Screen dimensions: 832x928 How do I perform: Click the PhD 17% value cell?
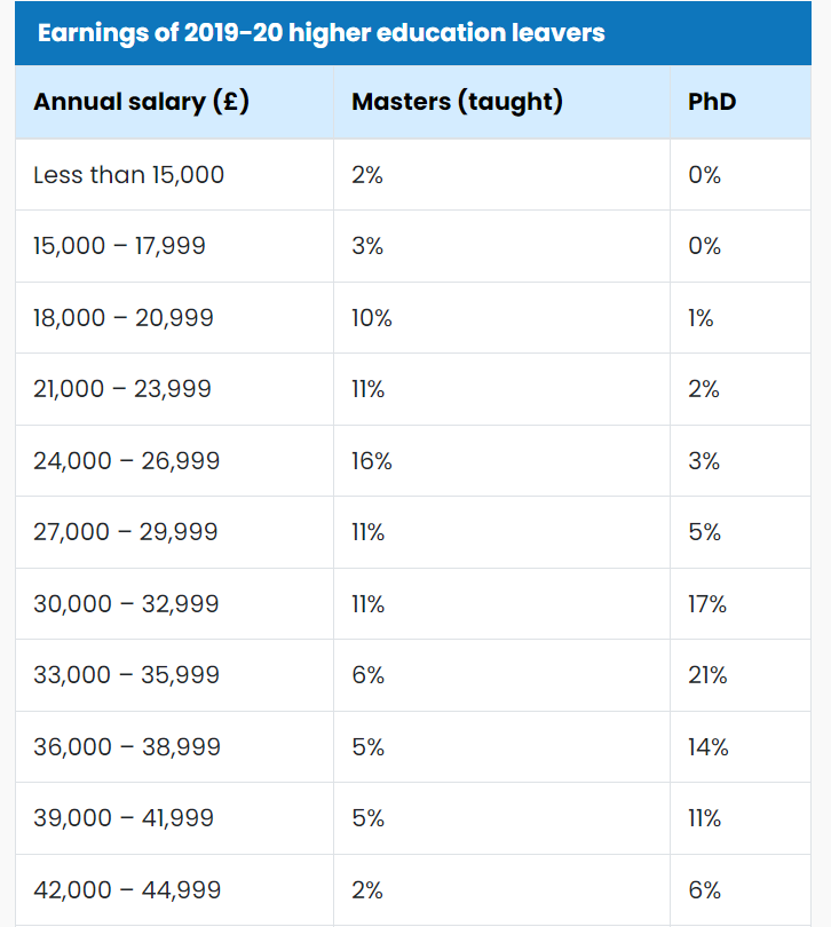coord(740,604)
